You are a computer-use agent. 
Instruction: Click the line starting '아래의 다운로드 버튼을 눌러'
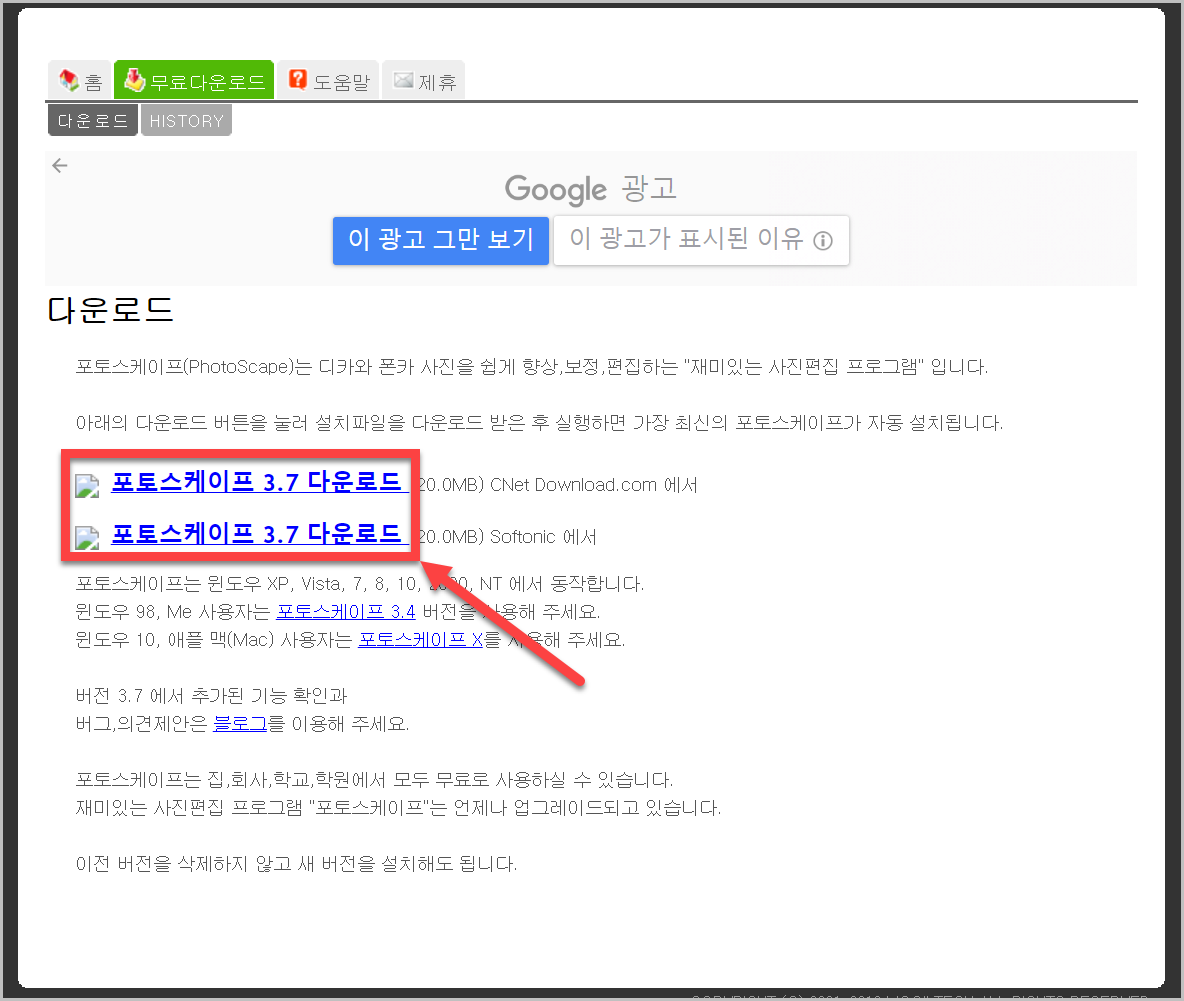click(x=539, y=423)
